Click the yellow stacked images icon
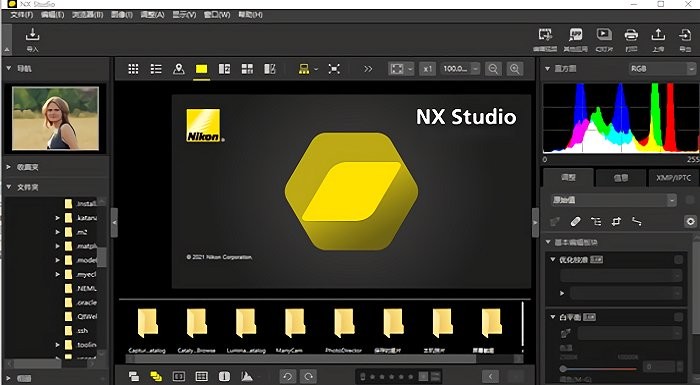The height and width of the screenshot is (385, 700). click(x=156, y=377)
